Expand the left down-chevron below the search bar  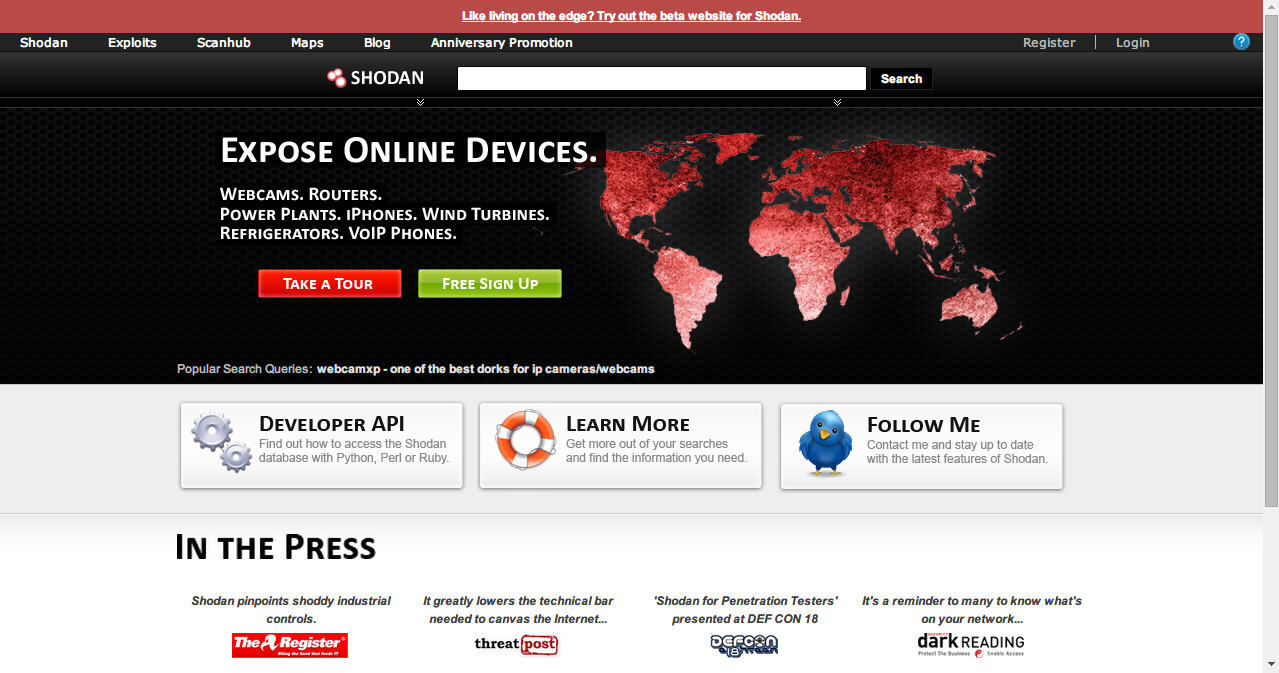coord(420,102)
